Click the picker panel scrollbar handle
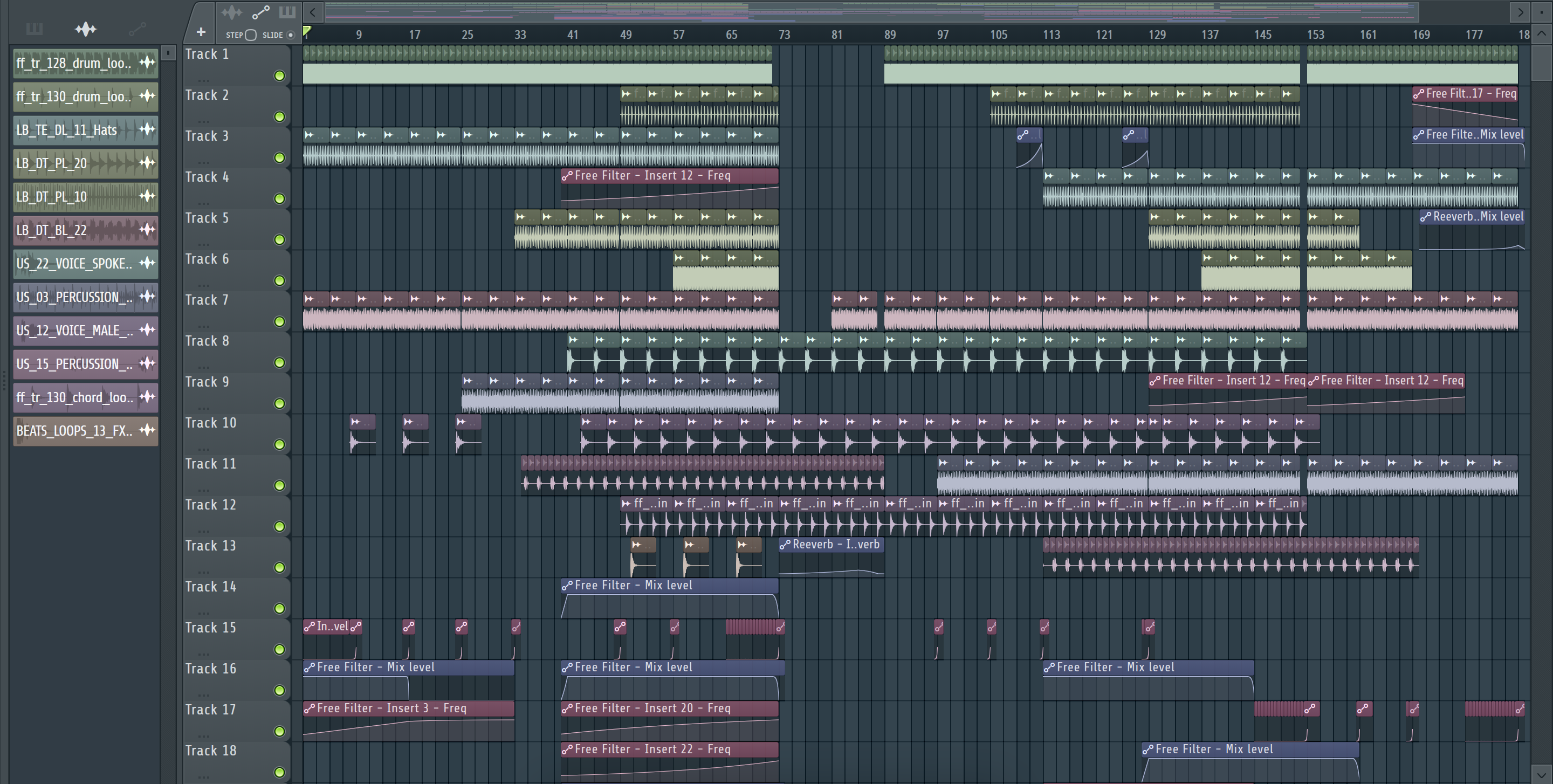 pyautogui.click(x=168, y=53)
